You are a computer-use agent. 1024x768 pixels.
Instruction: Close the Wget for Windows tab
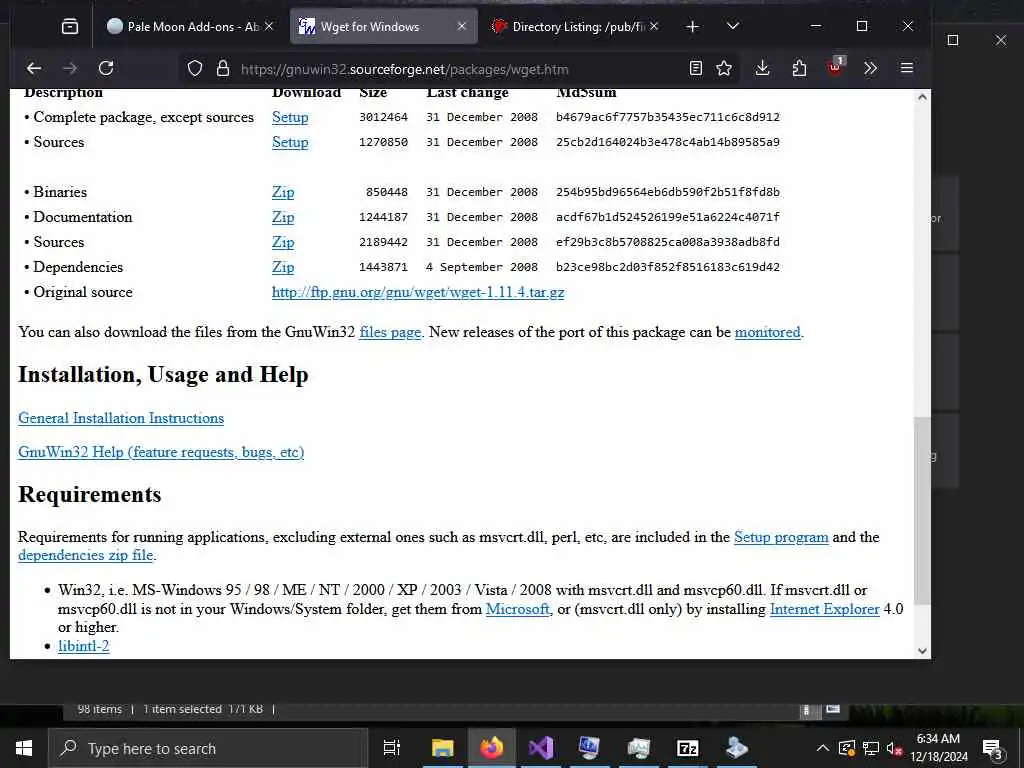462,26
